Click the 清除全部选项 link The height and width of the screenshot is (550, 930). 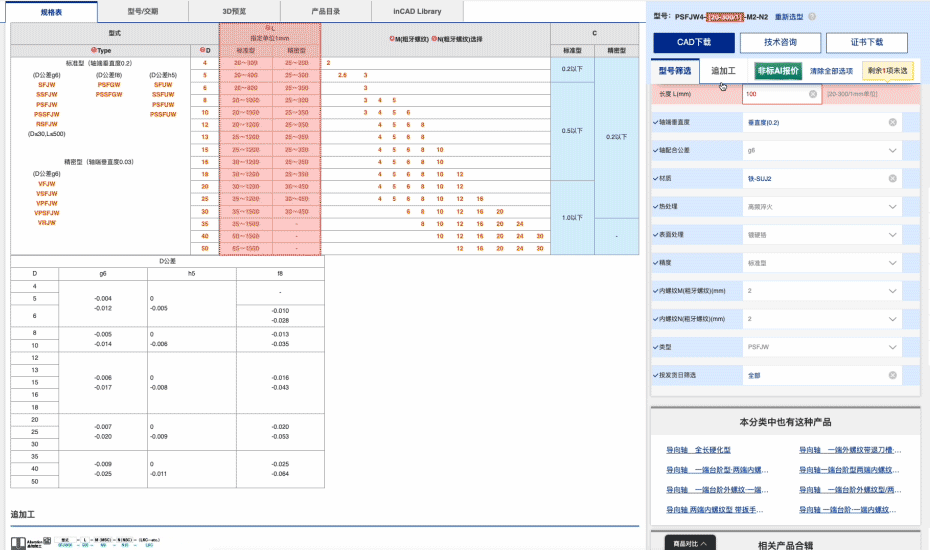coord(831,71)
